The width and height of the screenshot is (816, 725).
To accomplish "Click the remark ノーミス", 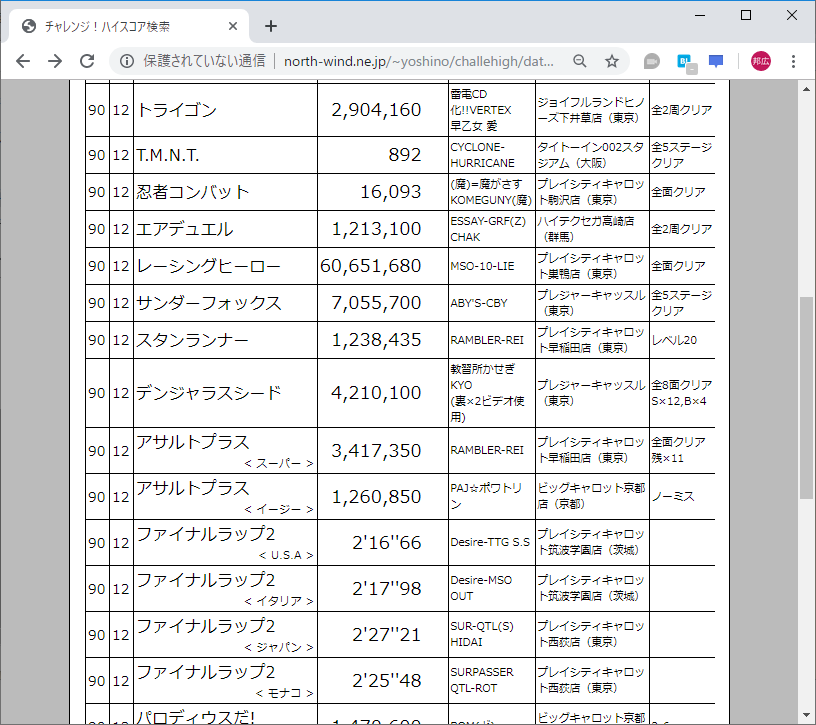I will [x=673, y=497].
